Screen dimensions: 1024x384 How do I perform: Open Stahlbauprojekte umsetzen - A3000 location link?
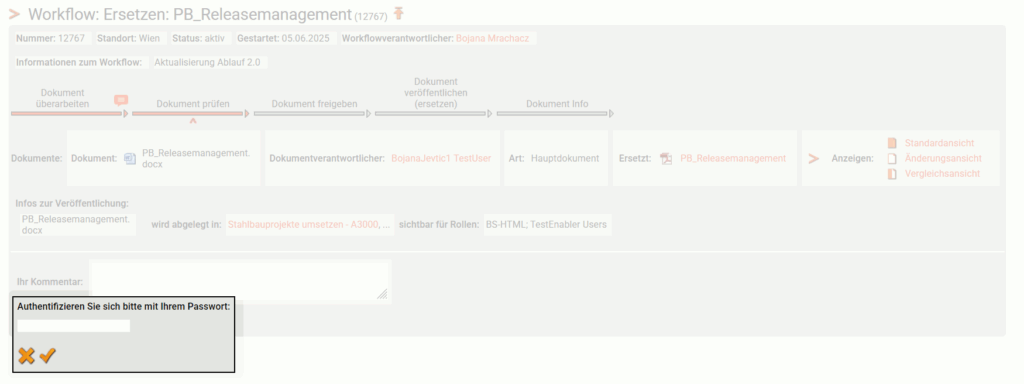[309, 225]
